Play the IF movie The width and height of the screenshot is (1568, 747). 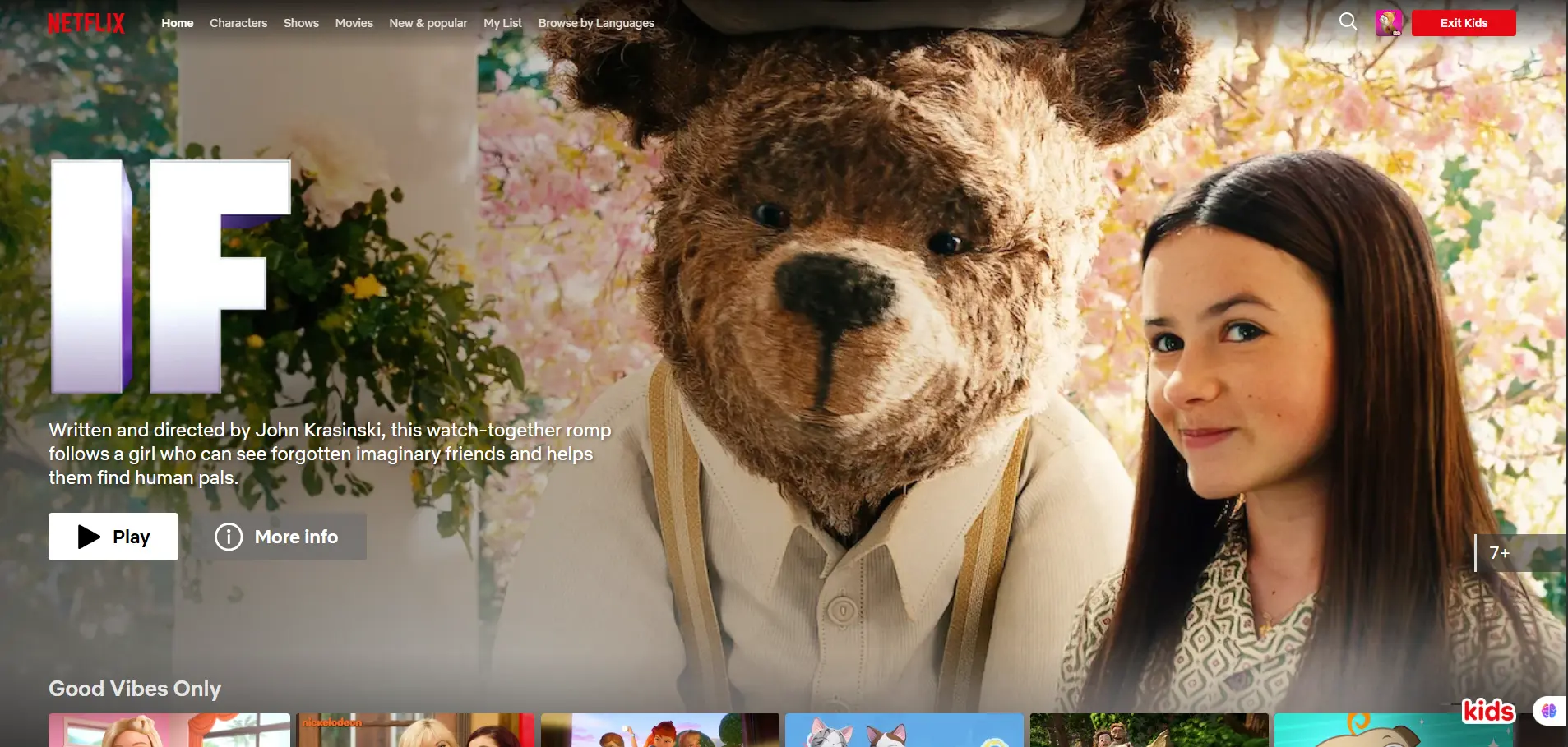113,537
